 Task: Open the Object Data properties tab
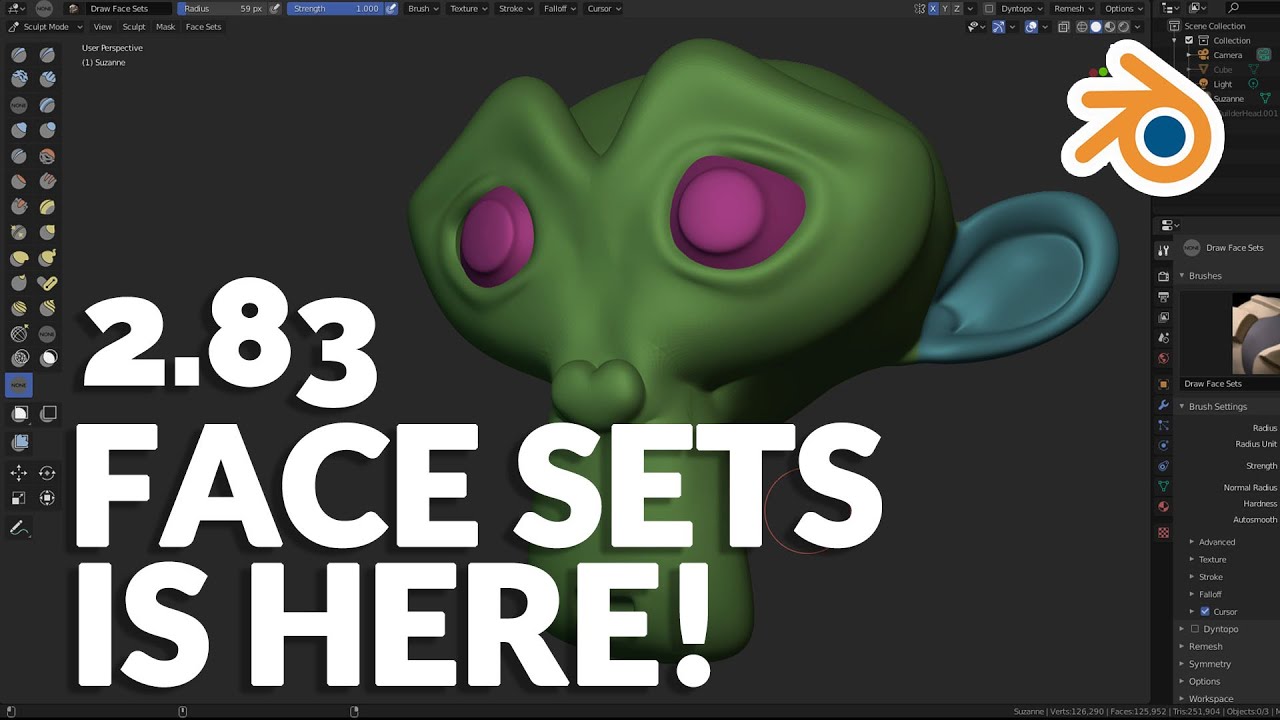[1163, 486]
